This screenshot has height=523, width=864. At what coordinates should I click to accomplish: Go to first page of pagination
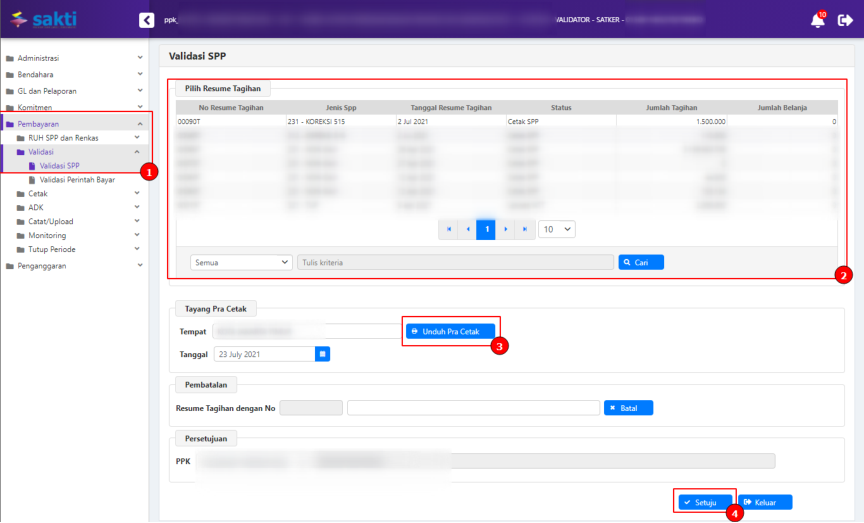coord(448,229)
